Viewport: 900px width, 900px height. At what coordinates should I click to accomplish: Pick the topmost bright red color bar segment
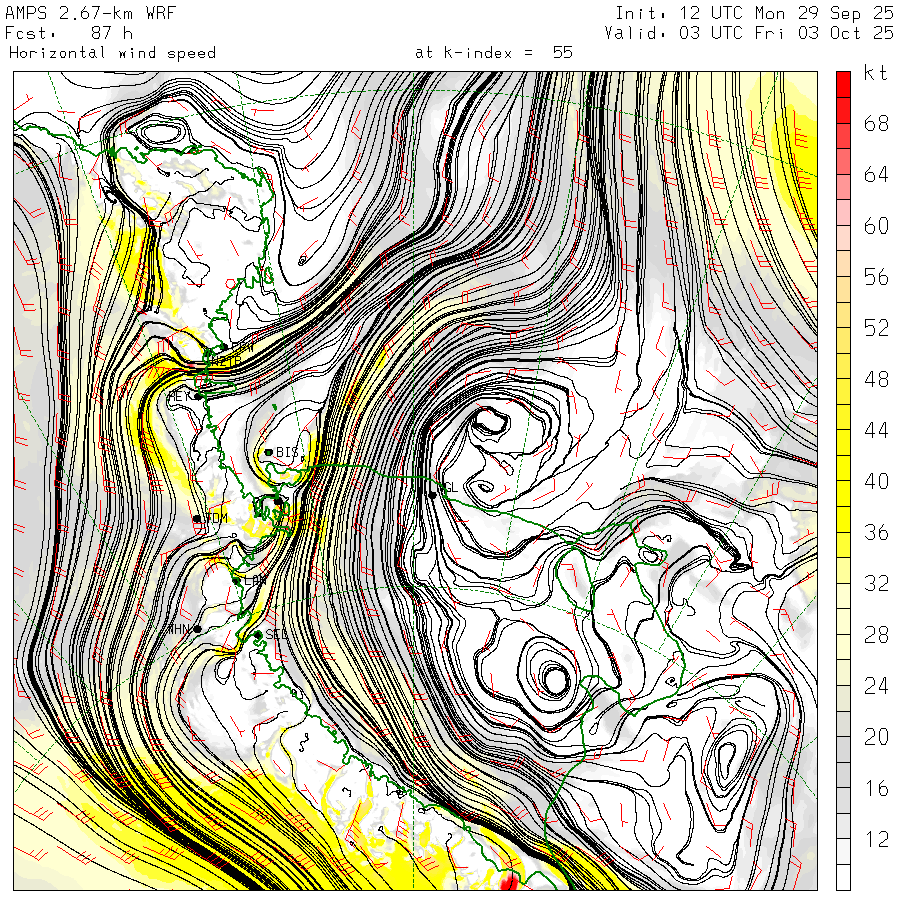pyautogui.click(x=843, y=85)
